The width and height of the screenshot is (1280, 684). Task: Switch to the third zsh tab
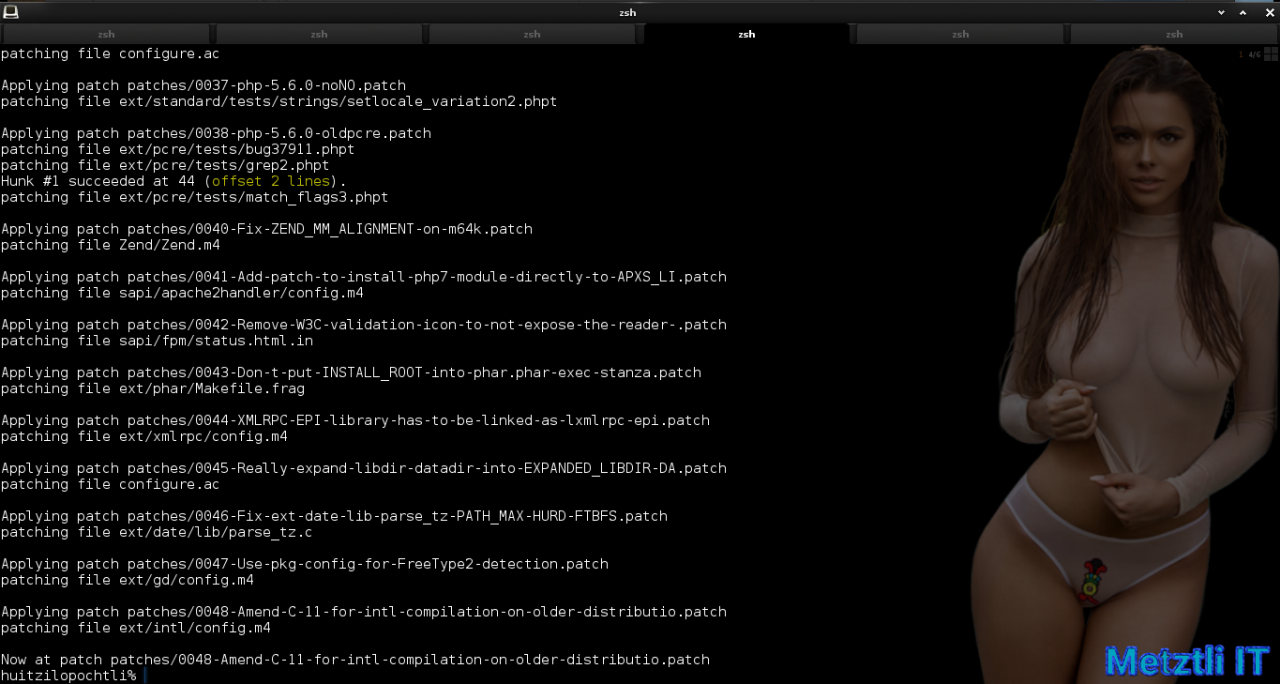click(532, 34)
